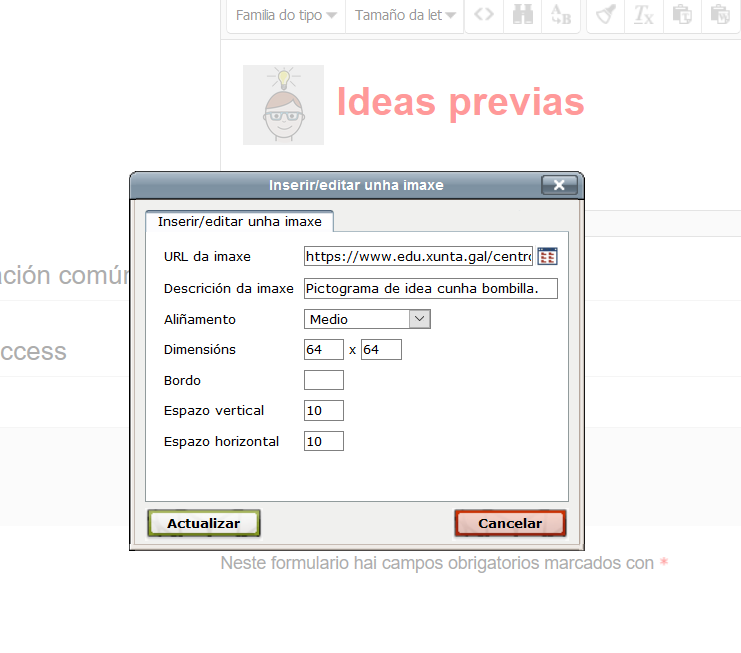Expand the Familia do tipo dropdown
741x653 pixels.
pos(285,16)
